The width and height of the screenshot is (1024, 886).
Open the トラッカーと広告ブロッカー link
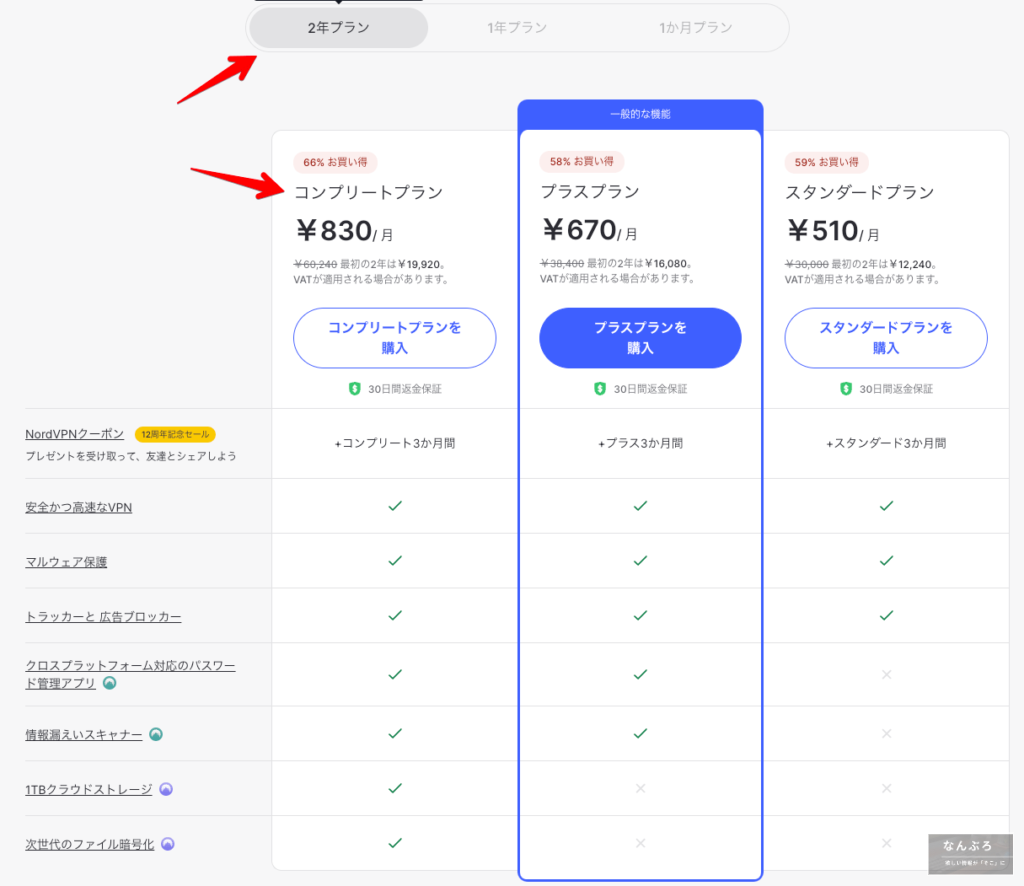pyautogui.click(x=103, y=617)
